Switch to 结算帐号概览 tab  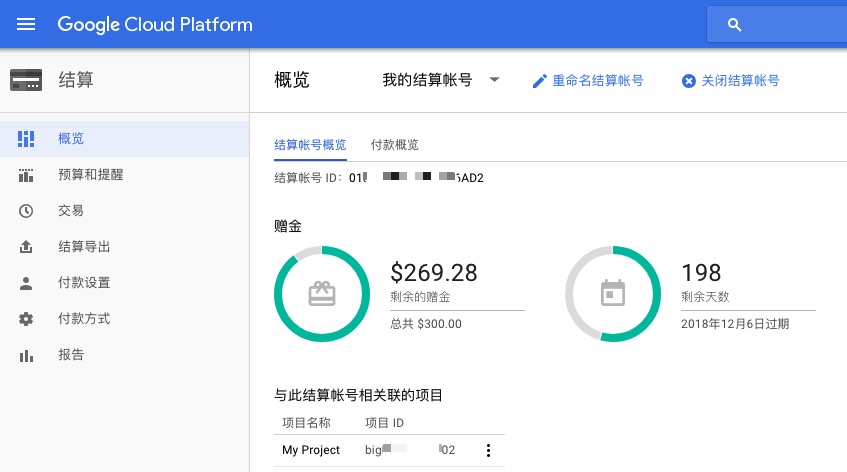[x=310, y=145]
